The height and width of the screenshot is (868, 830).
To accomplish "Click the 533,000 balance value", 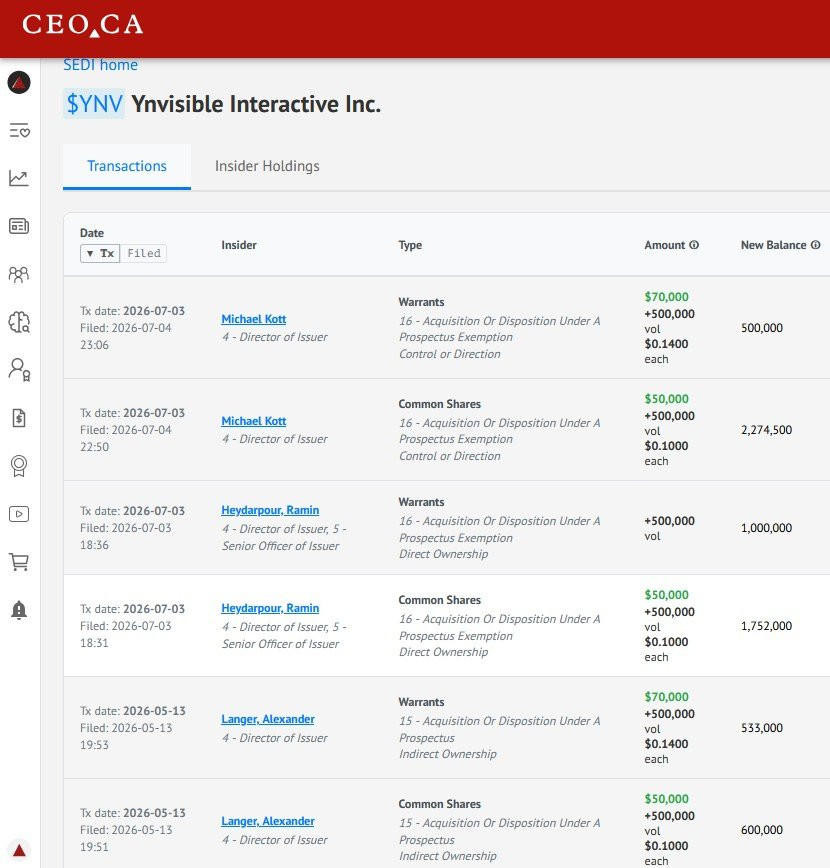I will pyautogui.click(x=762, y=727).
